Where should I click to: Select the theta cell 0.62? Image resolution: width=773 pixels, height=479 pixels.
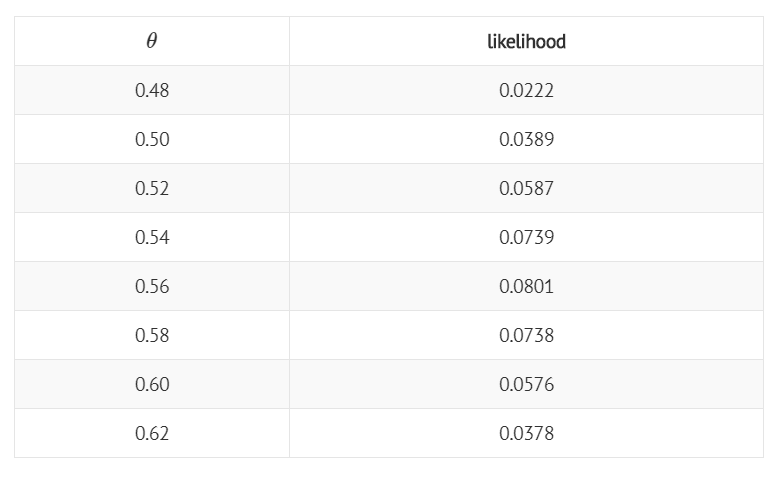point(152,433)
